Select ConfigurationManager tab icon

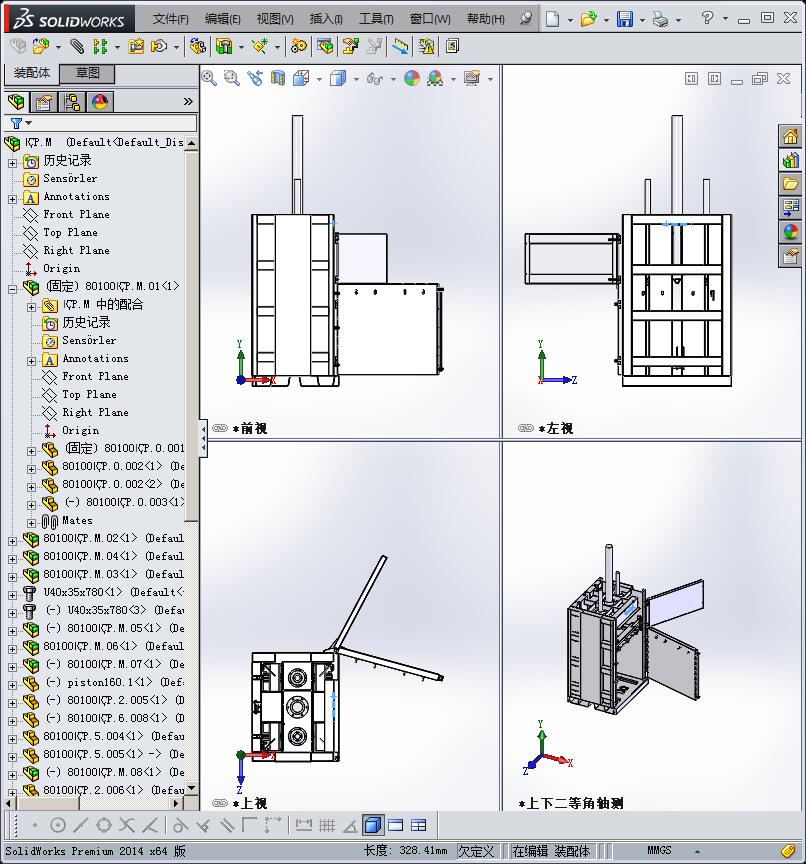72,102
